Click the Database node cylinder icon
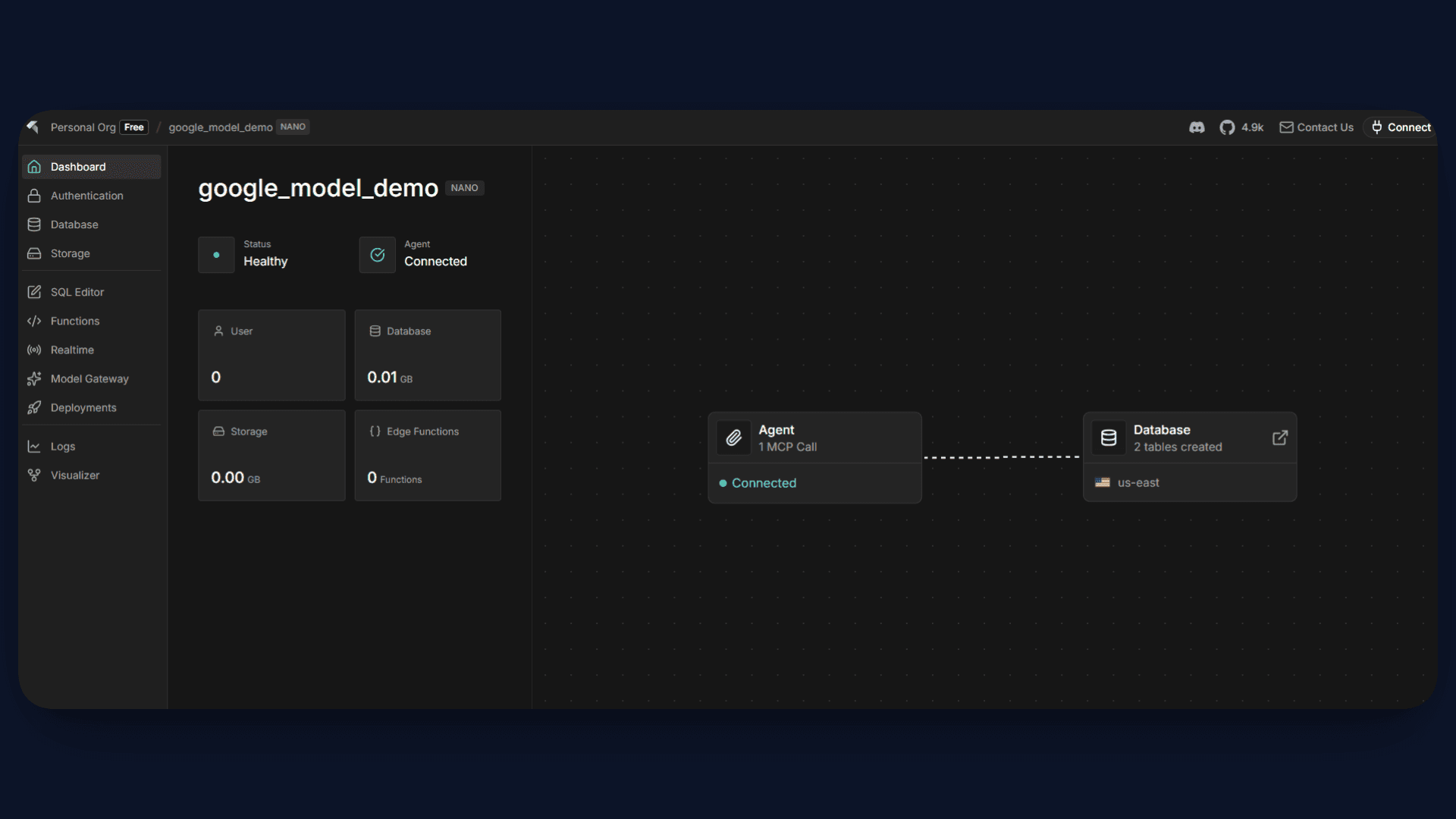 1108,438
